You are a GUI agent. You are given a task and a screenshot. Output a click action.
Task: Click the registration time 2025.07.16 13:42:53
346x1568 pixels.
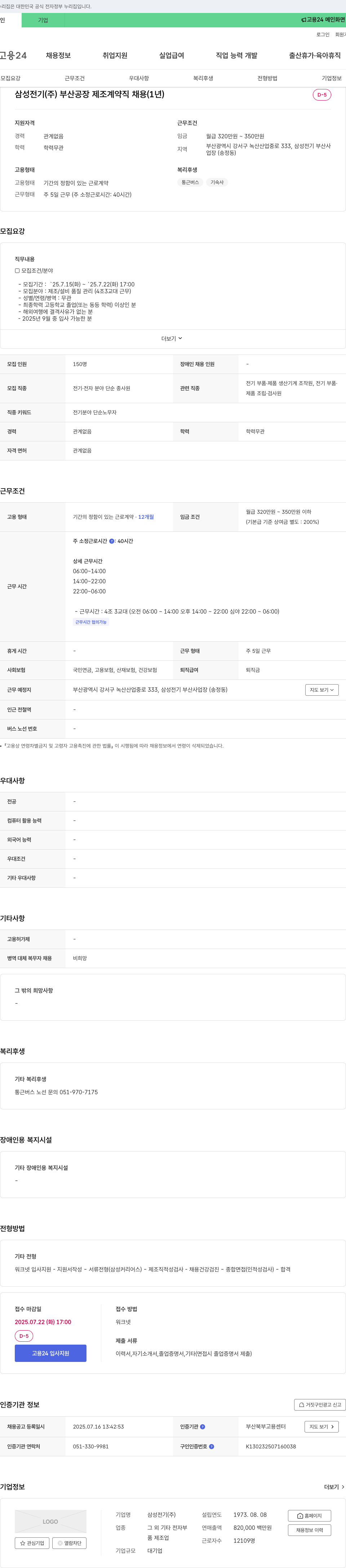click(x=98, y=1427)
